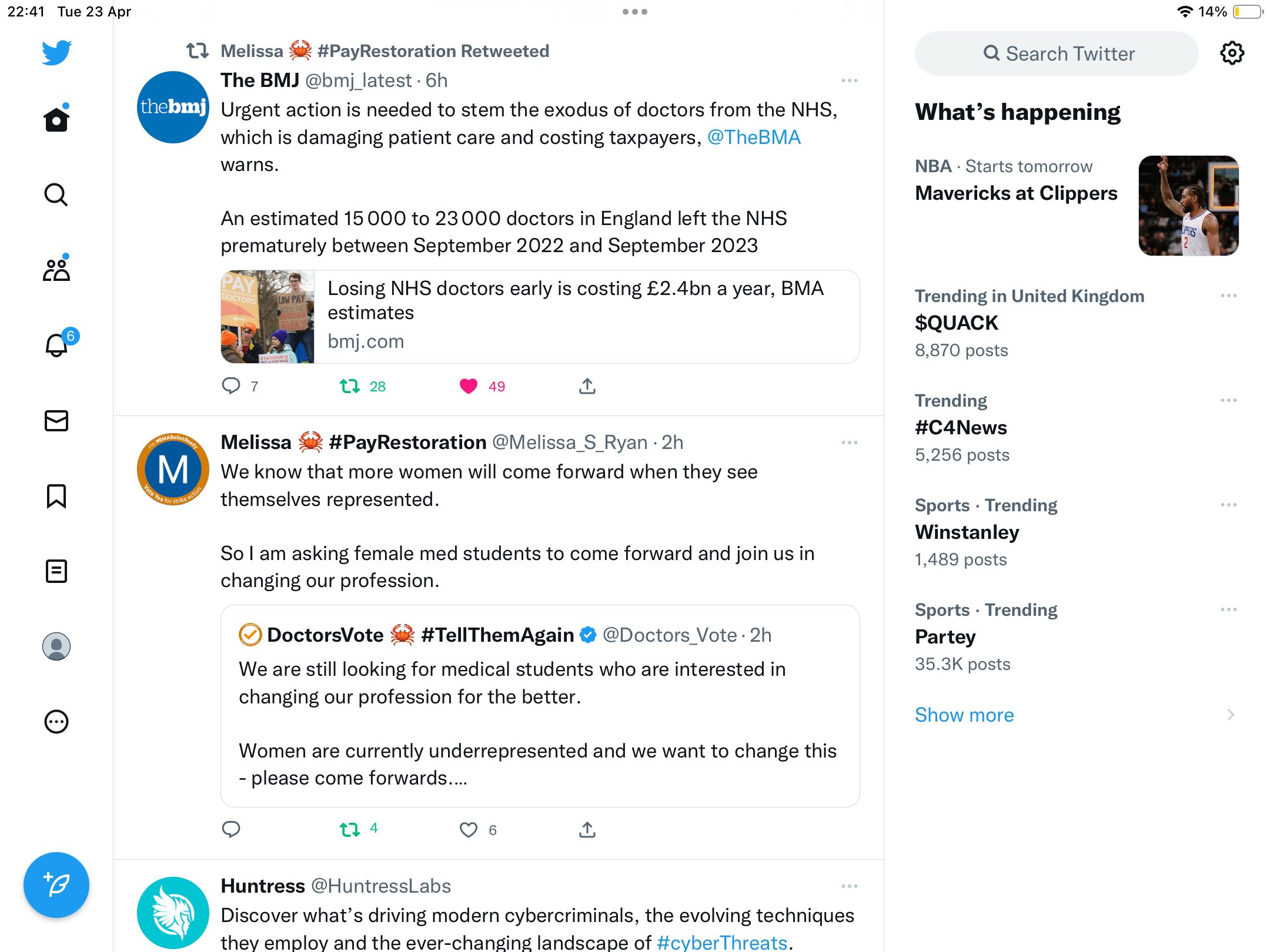Like Melissa's tweet with 6 likes
The image size is (1270, 952).
(469, 830)
